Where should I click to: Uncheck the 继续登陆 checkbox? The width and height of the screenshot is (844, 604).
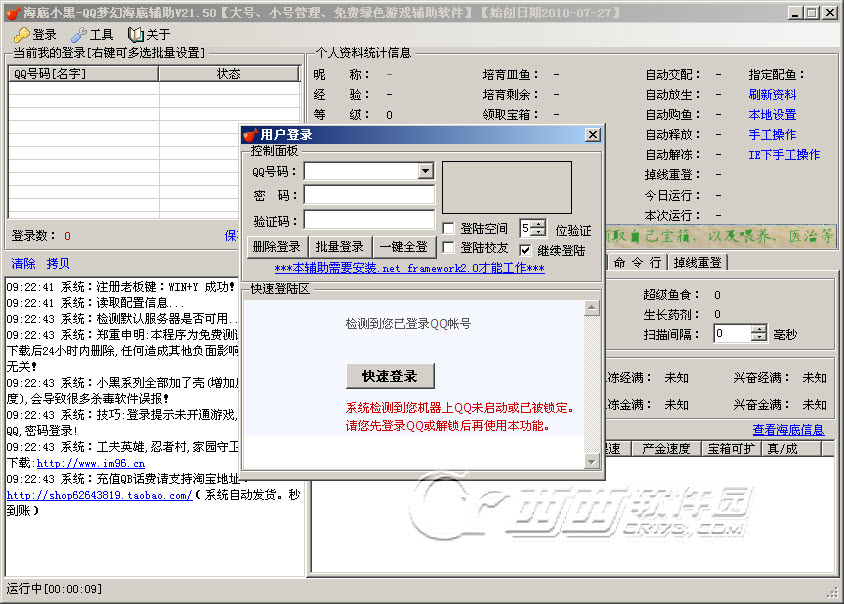coord(525,250)
